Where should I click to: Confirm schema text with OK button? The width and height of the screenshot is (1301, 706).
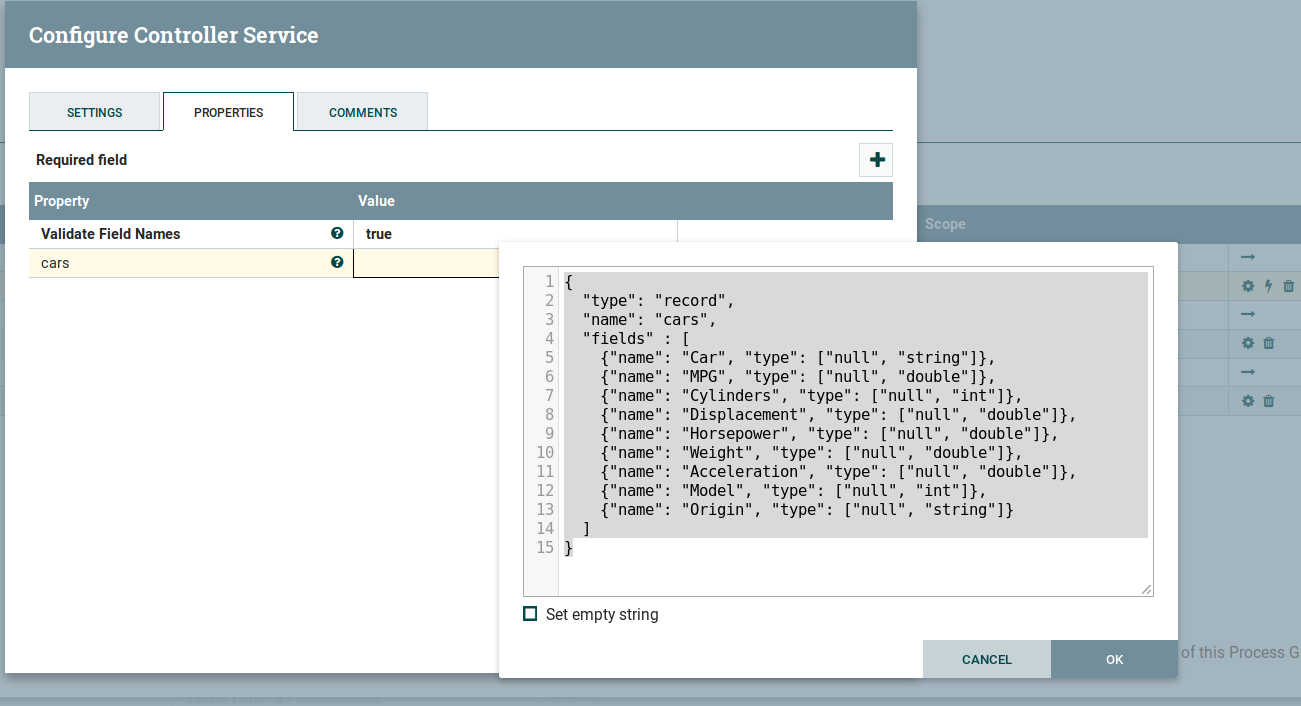click(x=1114, y=659)
